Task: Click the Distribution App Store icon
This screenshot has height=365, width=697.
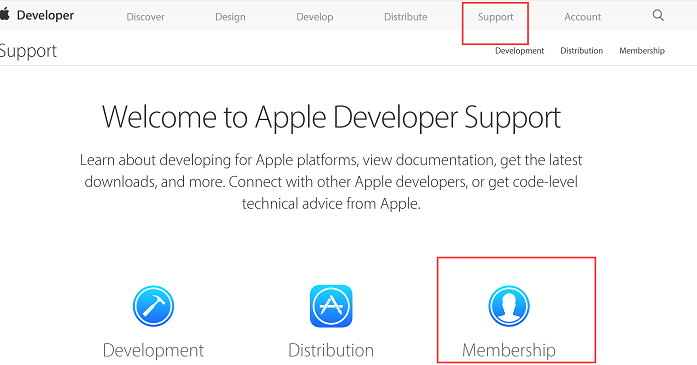Action: coord(331,306)
